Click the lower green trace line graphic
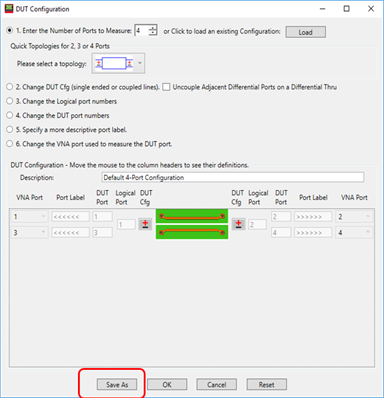Image resolution: width=384 pixels, height=398 pixels. pyautogui.click(x=192, y=232)
